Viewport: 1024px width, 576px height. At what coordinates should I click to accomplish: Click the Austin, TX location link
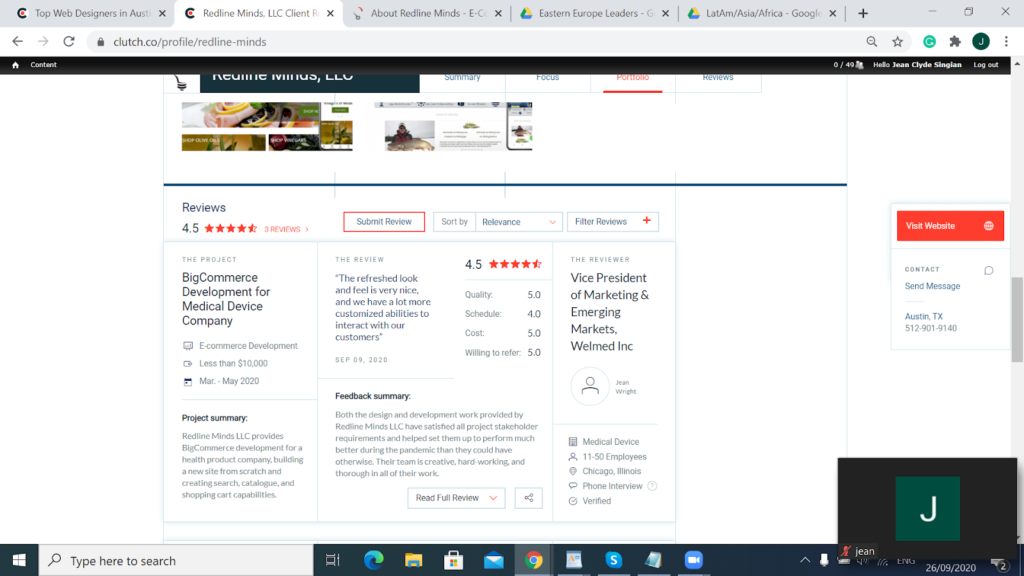click(x=923, y=316)
